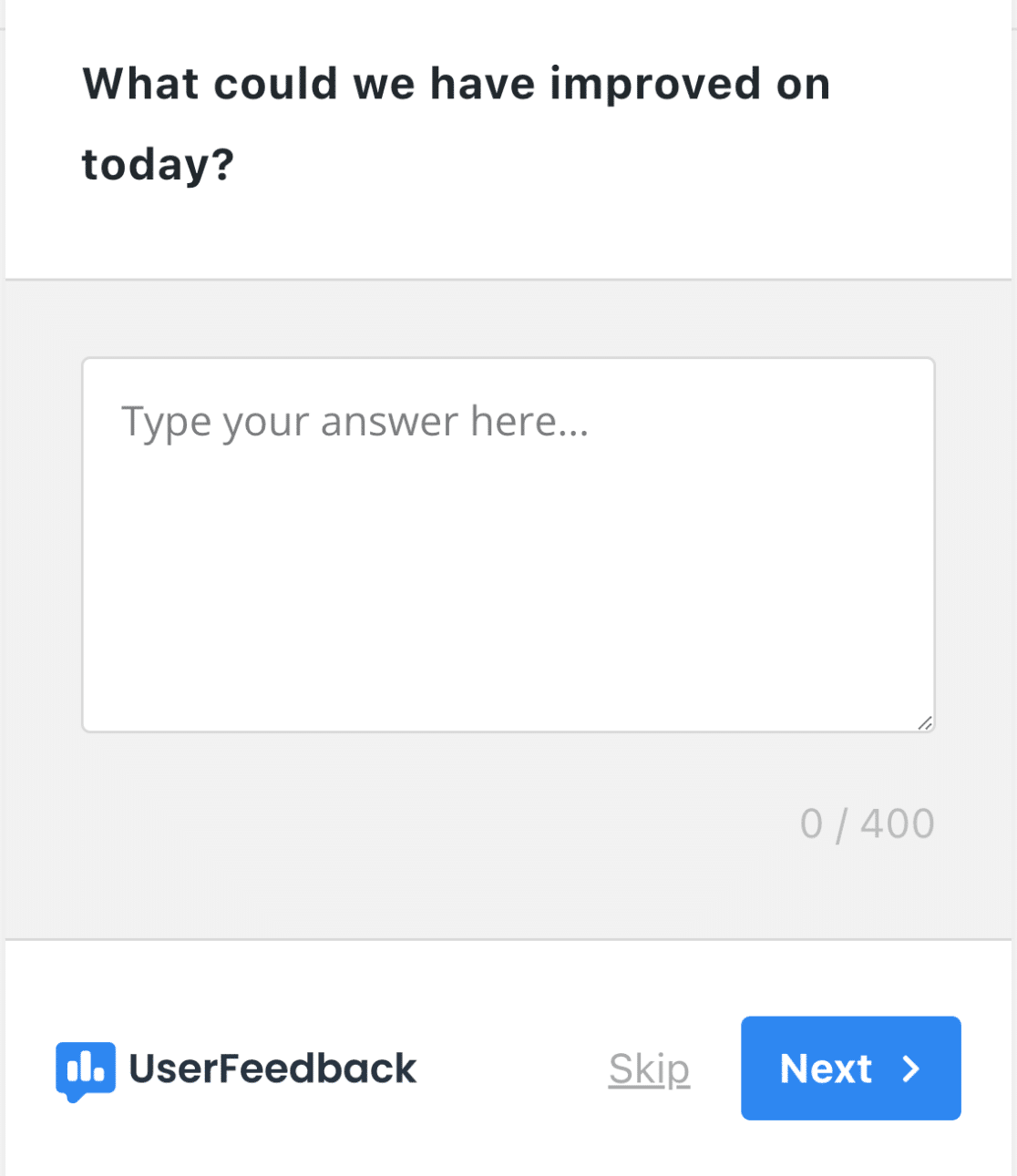Click the "0 / 400" character counter
Screen dimensions: 1017x1176
(867, 823)
